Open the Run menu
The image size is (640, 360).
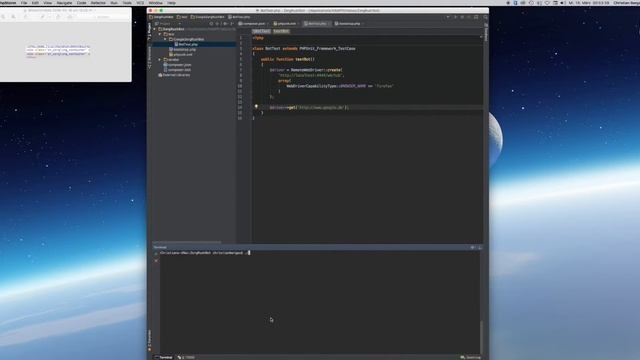tap(114, 2)
